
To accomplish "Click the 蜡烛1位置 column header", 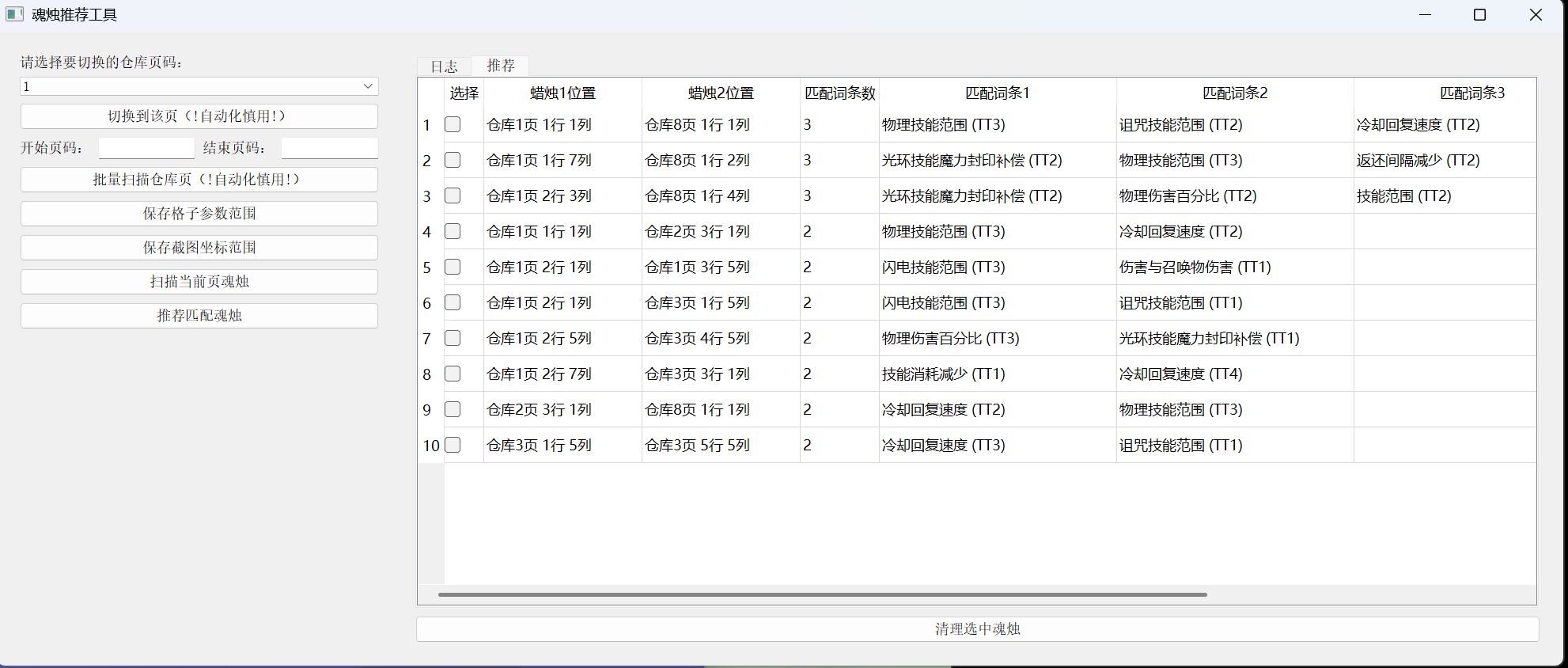I will coord(563,93).
